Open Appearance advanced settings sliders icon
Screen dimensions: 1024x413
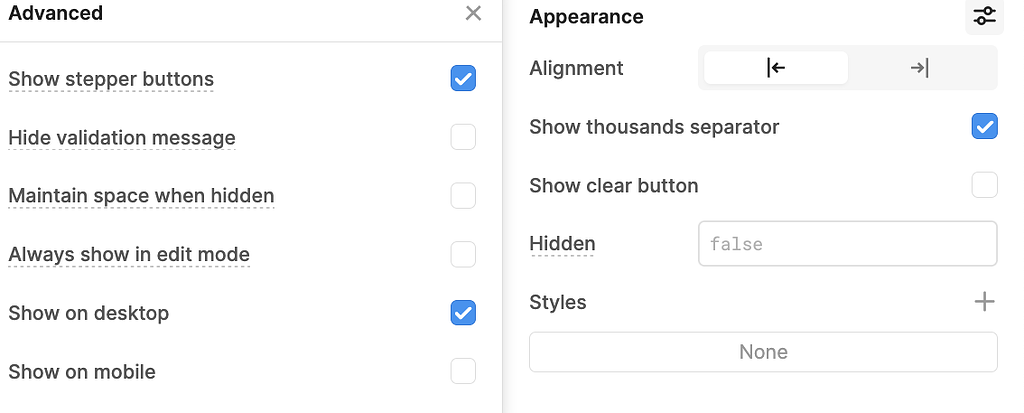[984, 16]
